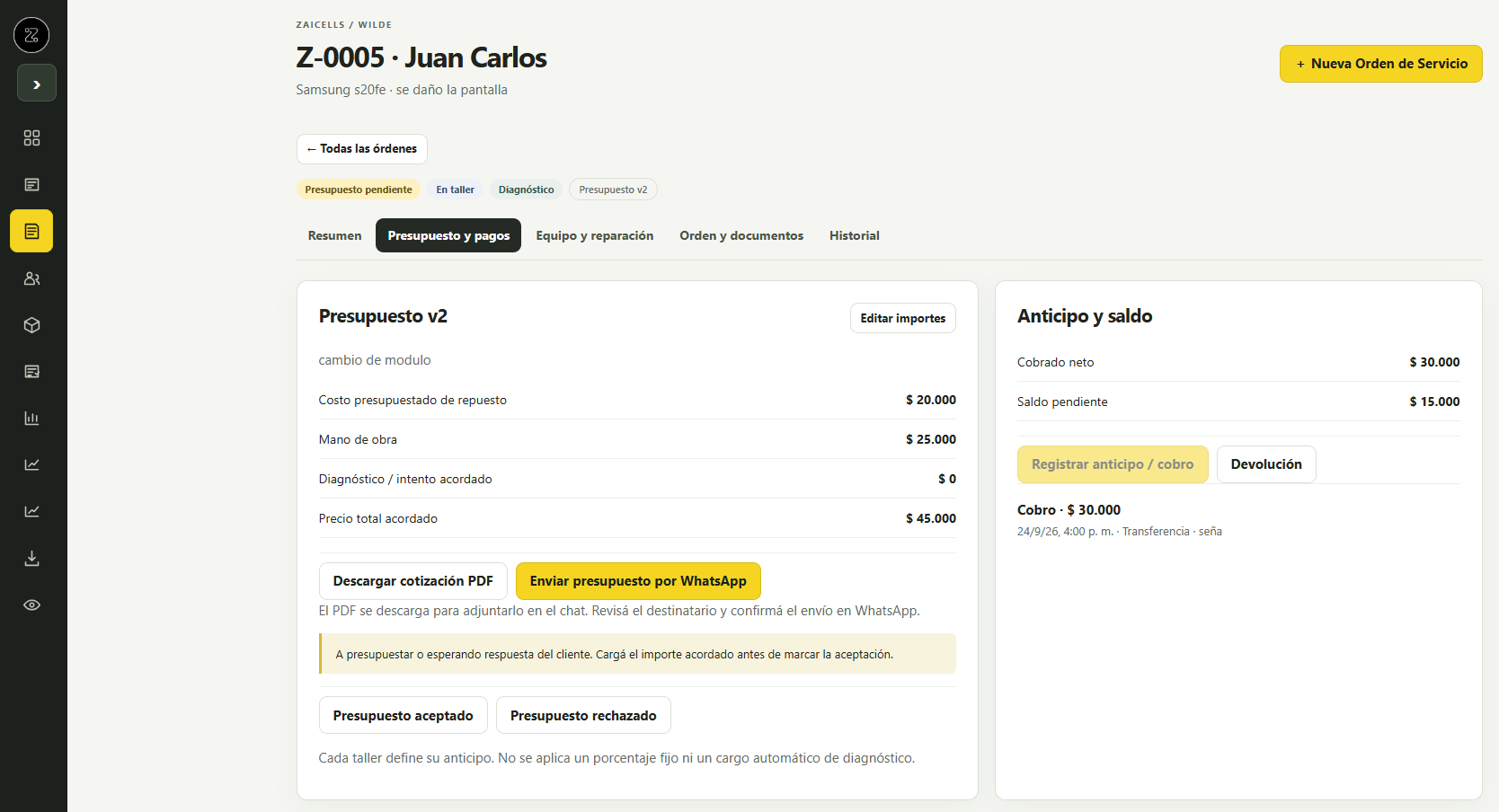Switch to the Resumen tab
This screenshot has width=1499, height=812.
coord(335,235)
